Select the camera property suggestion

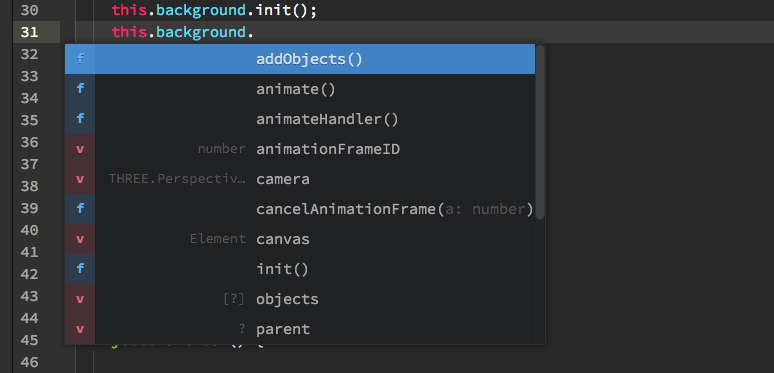tap(300, 179)
